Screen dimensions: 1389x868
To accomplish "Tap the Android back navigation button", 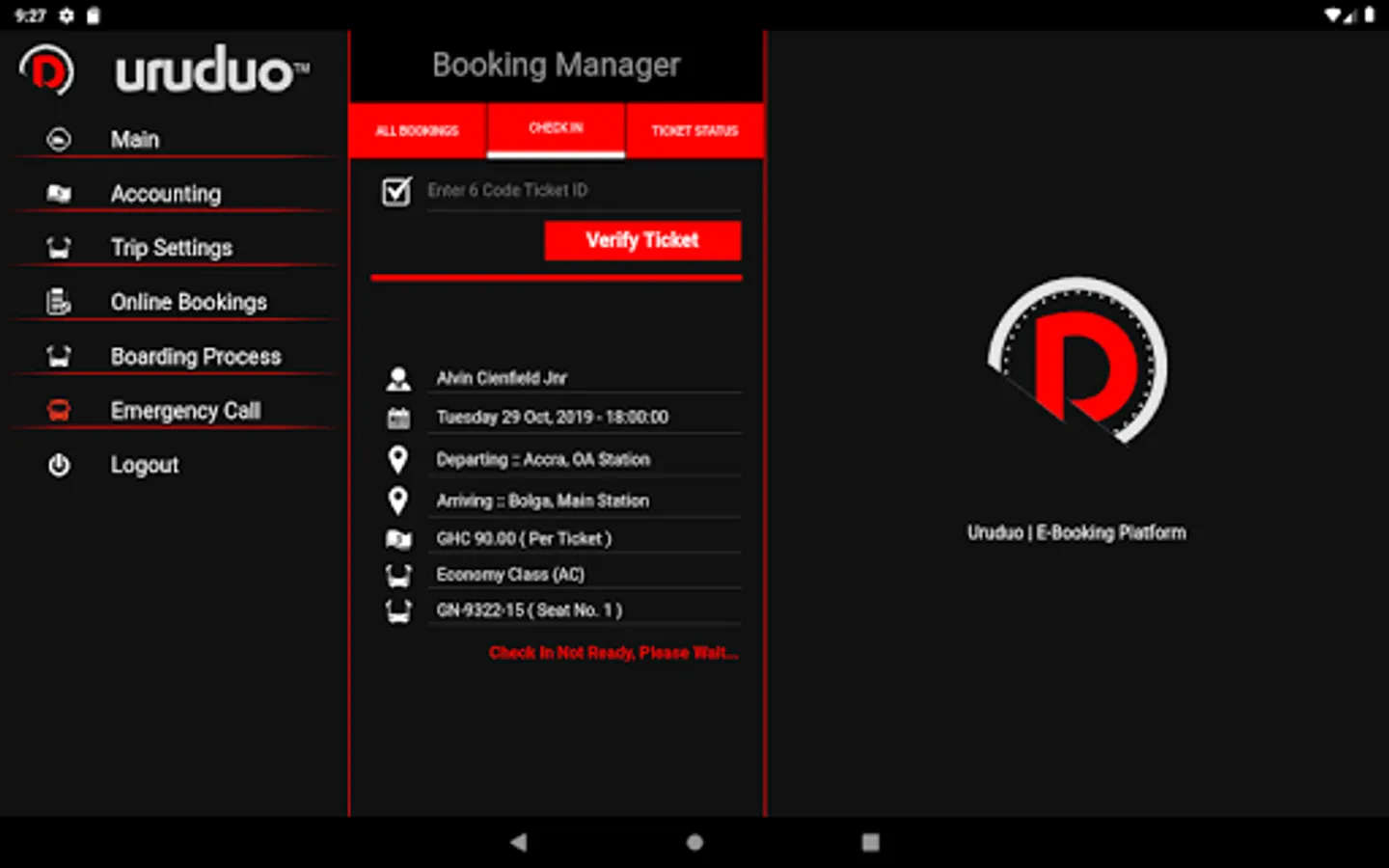I will click(519, 842).
